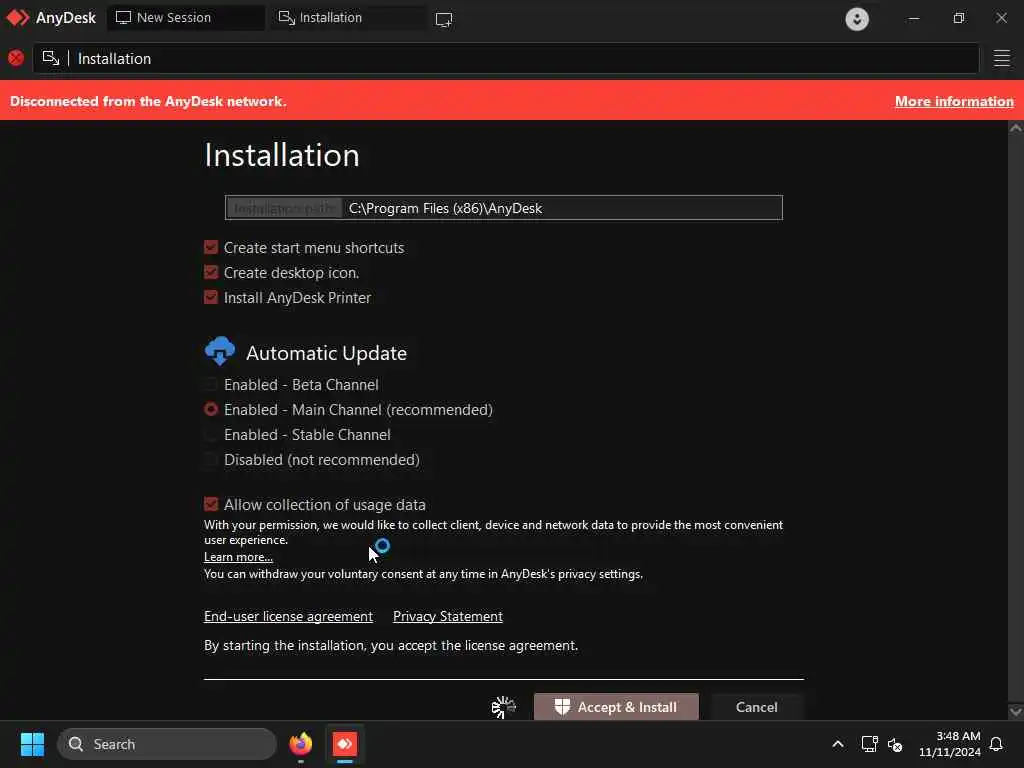Click the address bar showing Installation
Screen dimensions: 1024x768
coord(505,58)
